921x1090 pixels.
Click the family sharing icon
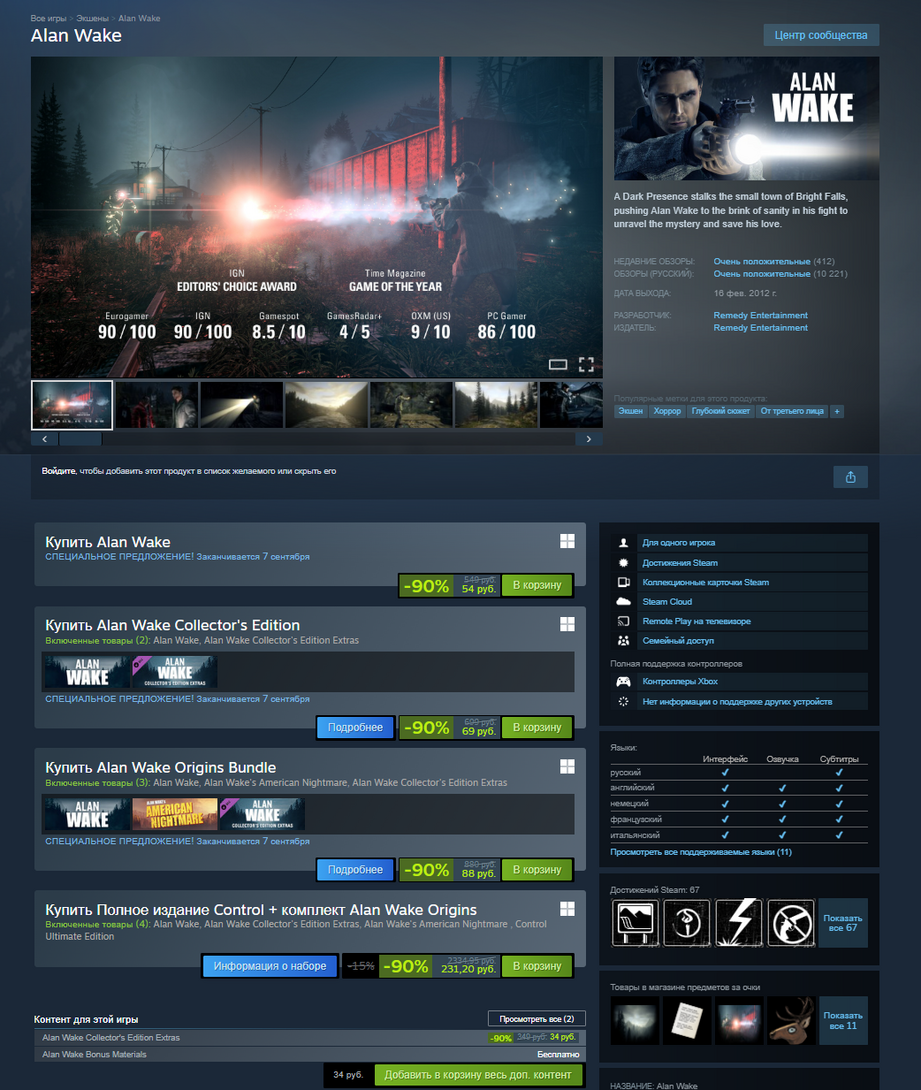[x=623, y=640]
